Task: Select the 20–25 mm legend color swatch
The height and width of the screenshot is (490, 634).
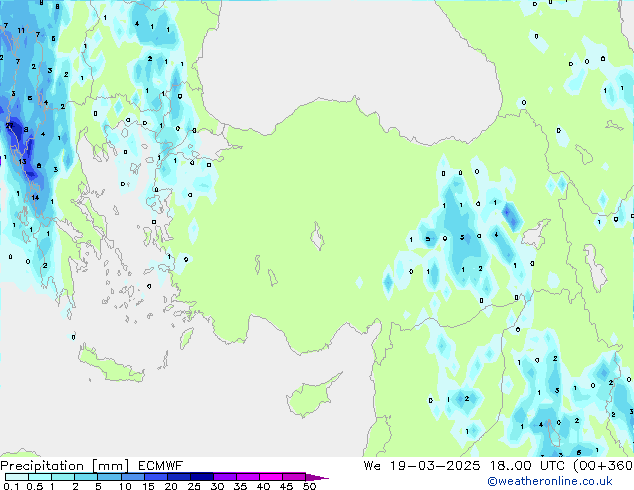Action: 179,477
